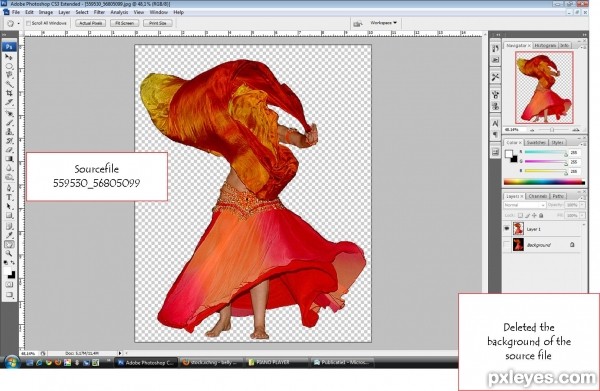Select the Healing Brush tool
The image size is (600, 391).
pyautogui.click(x=9, y=114)
